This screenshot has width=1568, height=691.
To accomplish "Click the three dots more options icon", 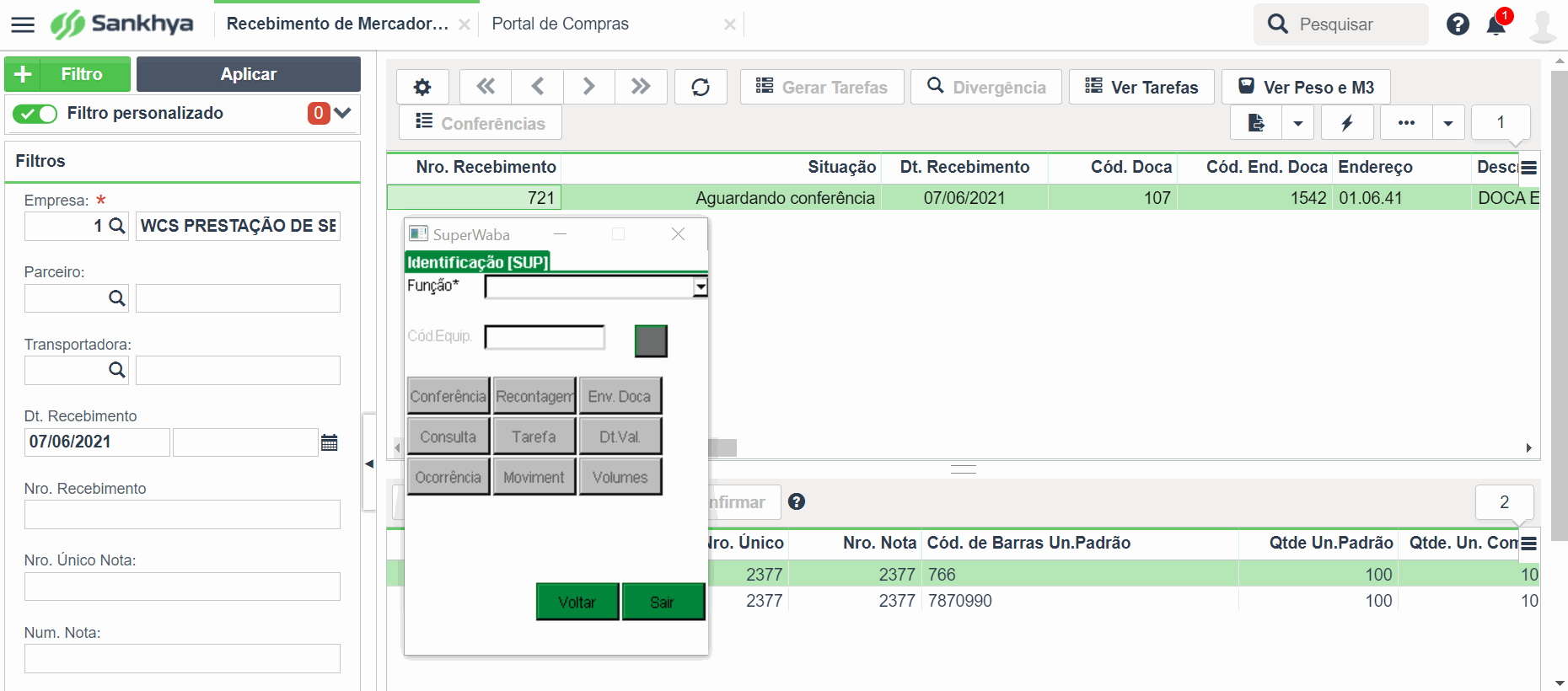I will coord(1406,123).
